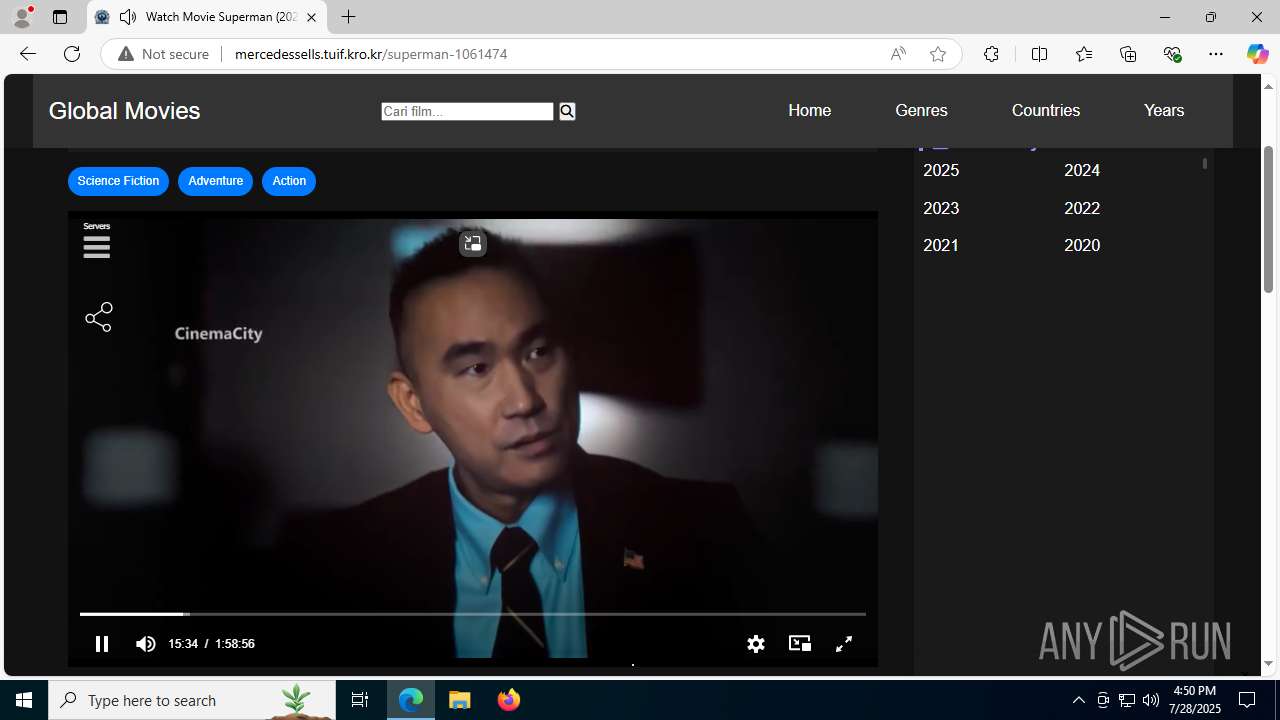Choose year 2021
Image resolution: width=1280 pixels, height=720 pixels.
coord(941,245)
